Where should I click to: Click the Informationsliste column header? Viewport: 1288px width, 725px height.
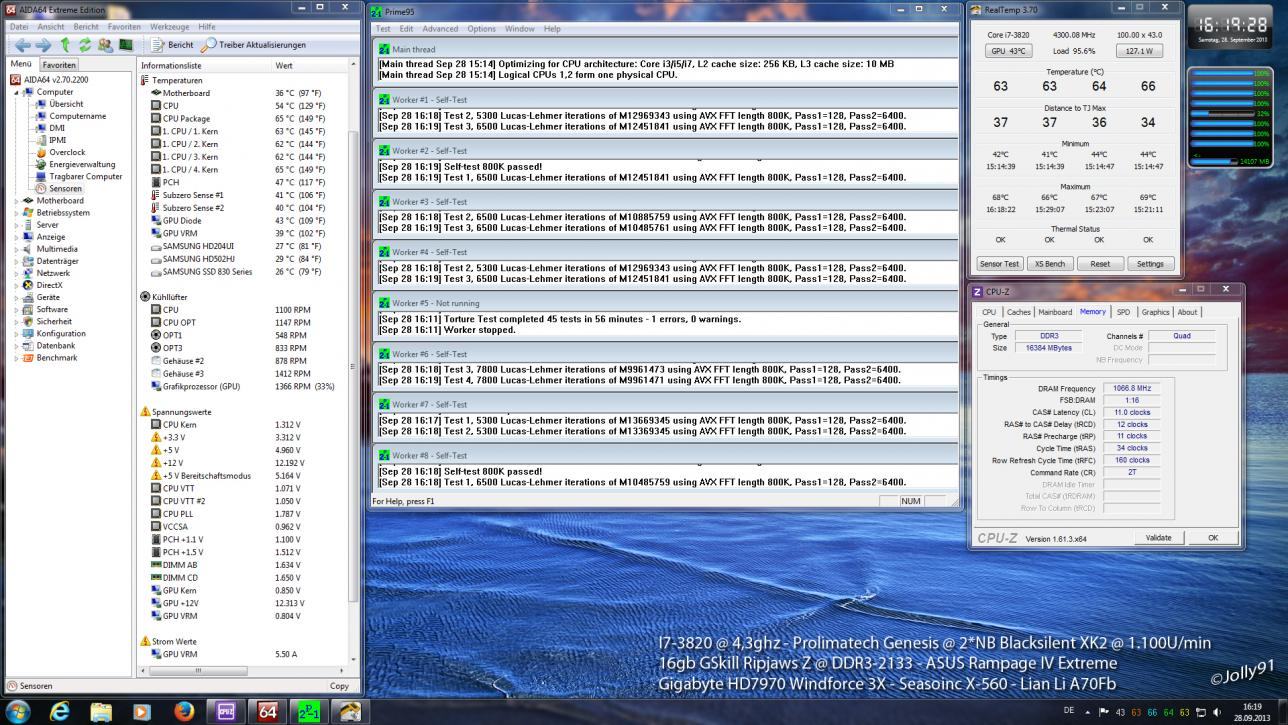pyautogui.click(x=204, y=65)
